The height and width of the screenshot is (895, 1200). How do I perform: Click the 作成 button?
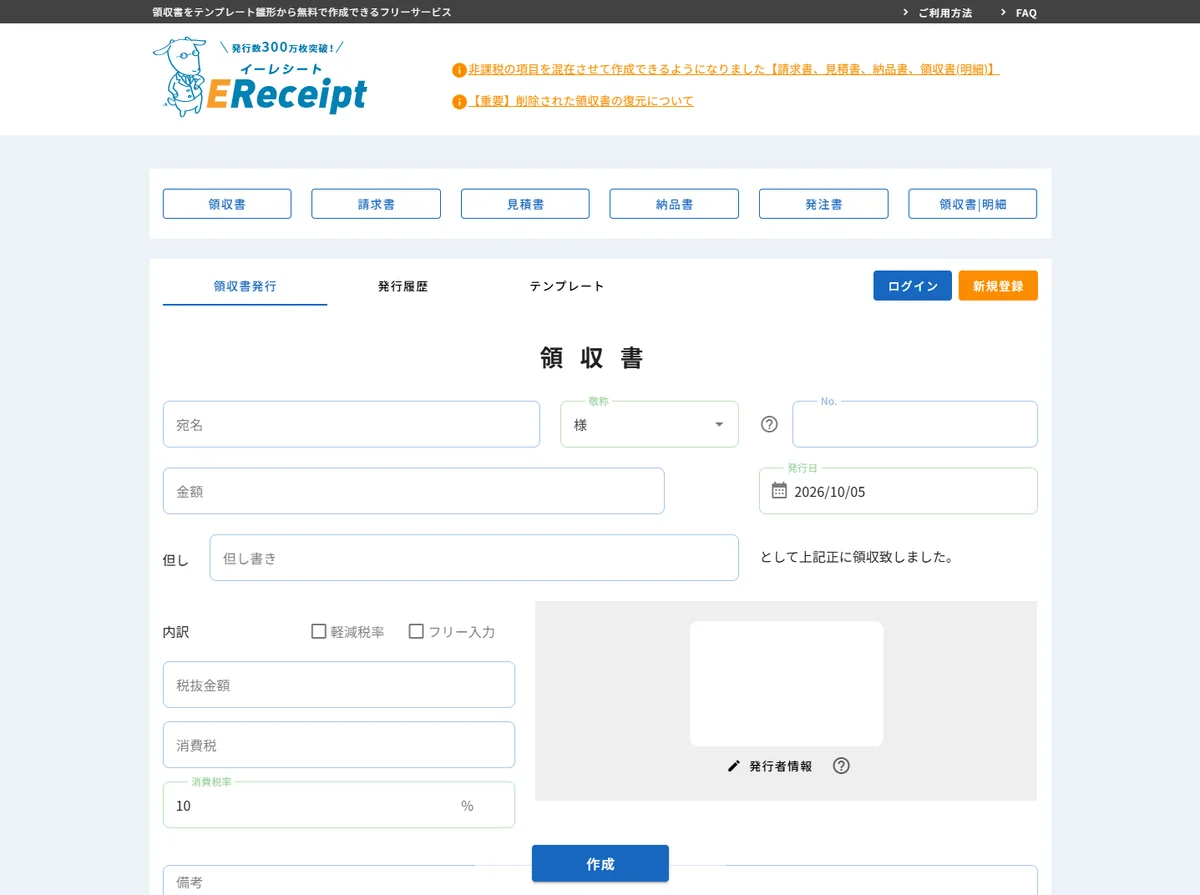(x=600, y=864)
